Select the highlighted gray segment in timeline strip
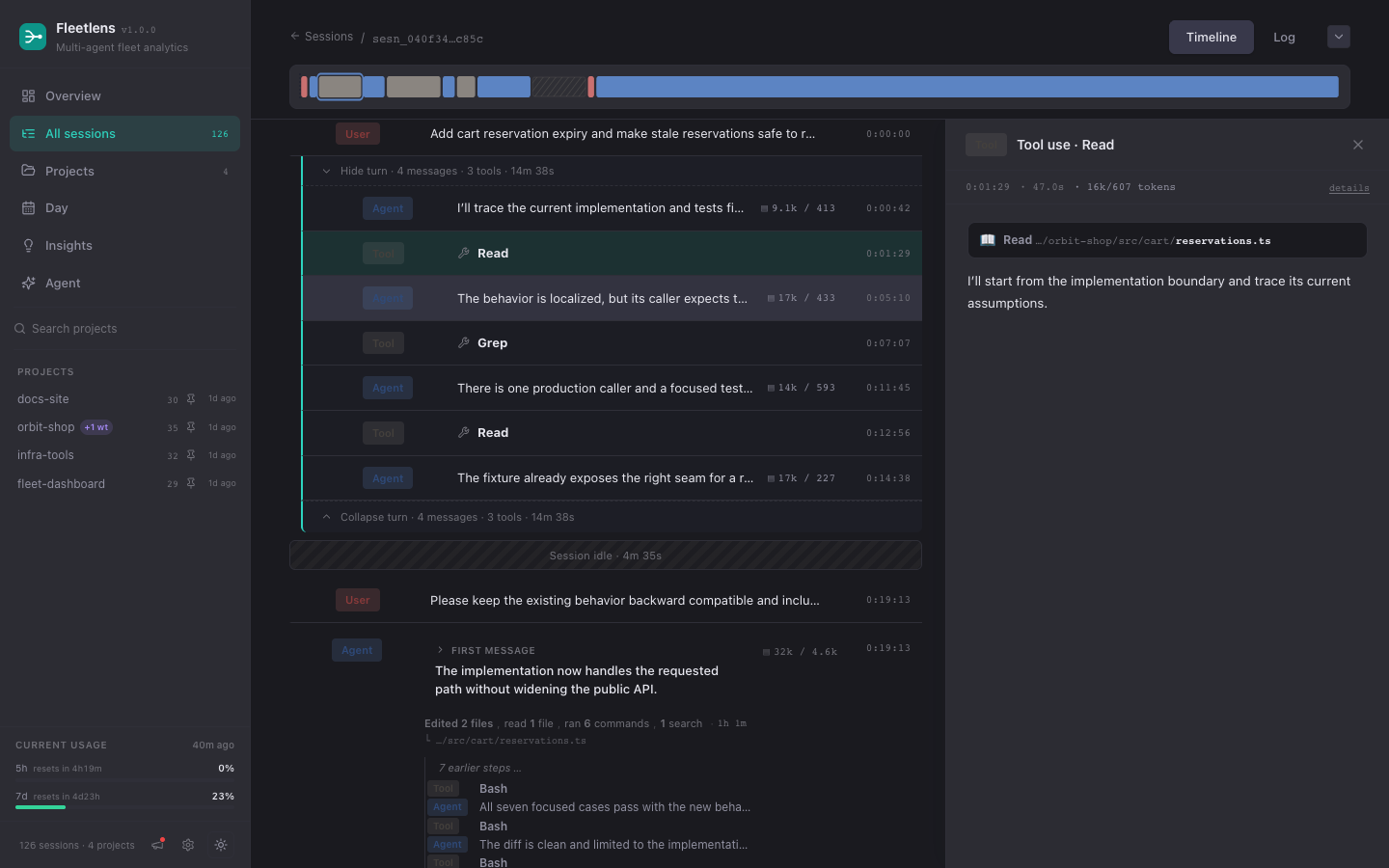This screenshot has height=868, width=1389. pos(340,87)
